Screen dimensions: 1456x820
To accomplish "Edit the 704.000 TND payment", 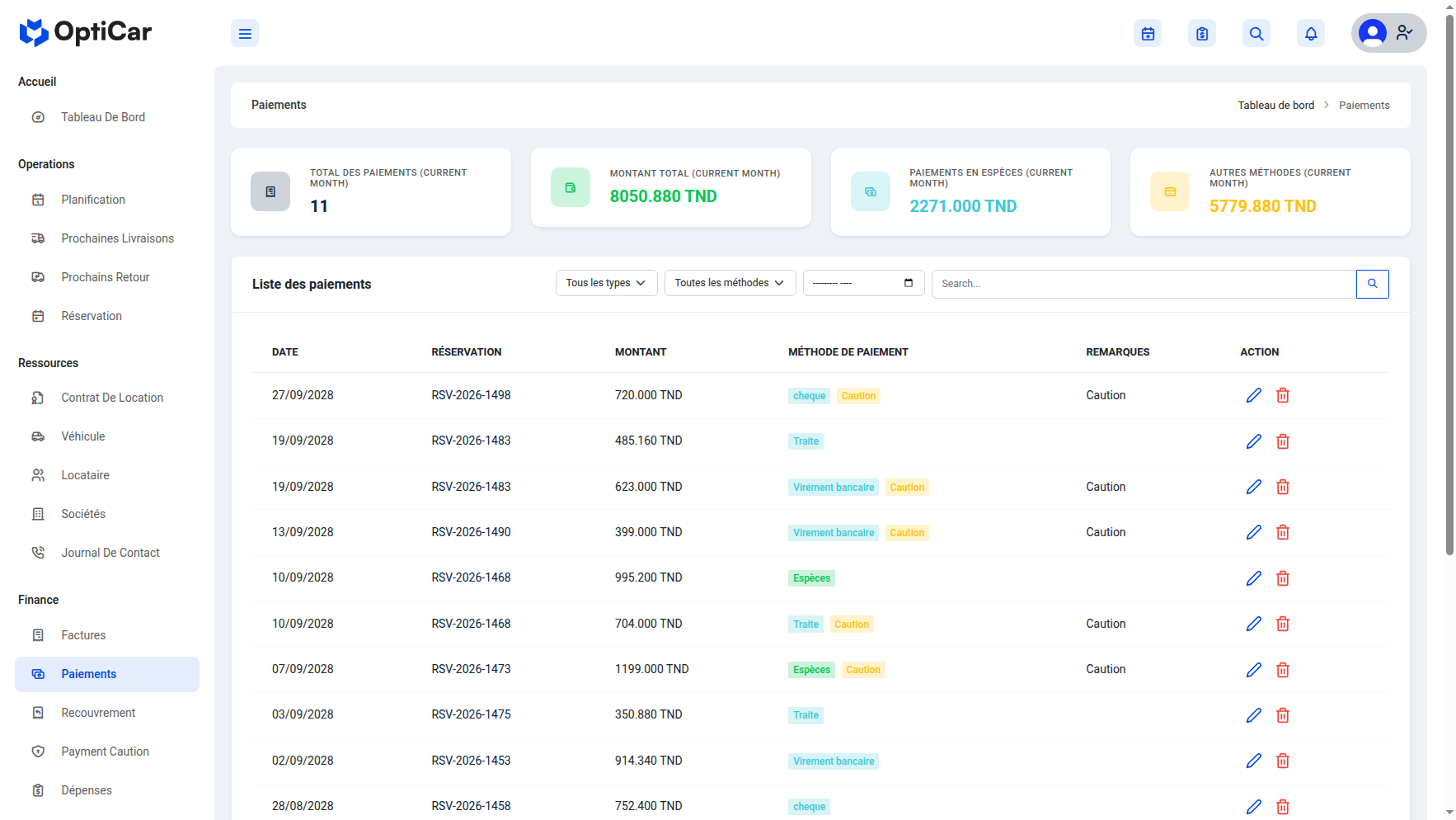I will (1254, 624).
